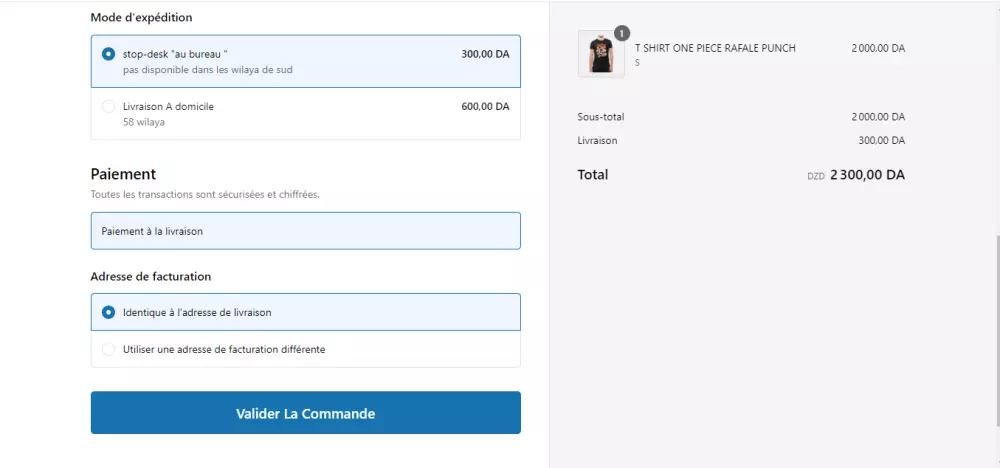Click the 600,00 DA home delivery price

point(485,106)
